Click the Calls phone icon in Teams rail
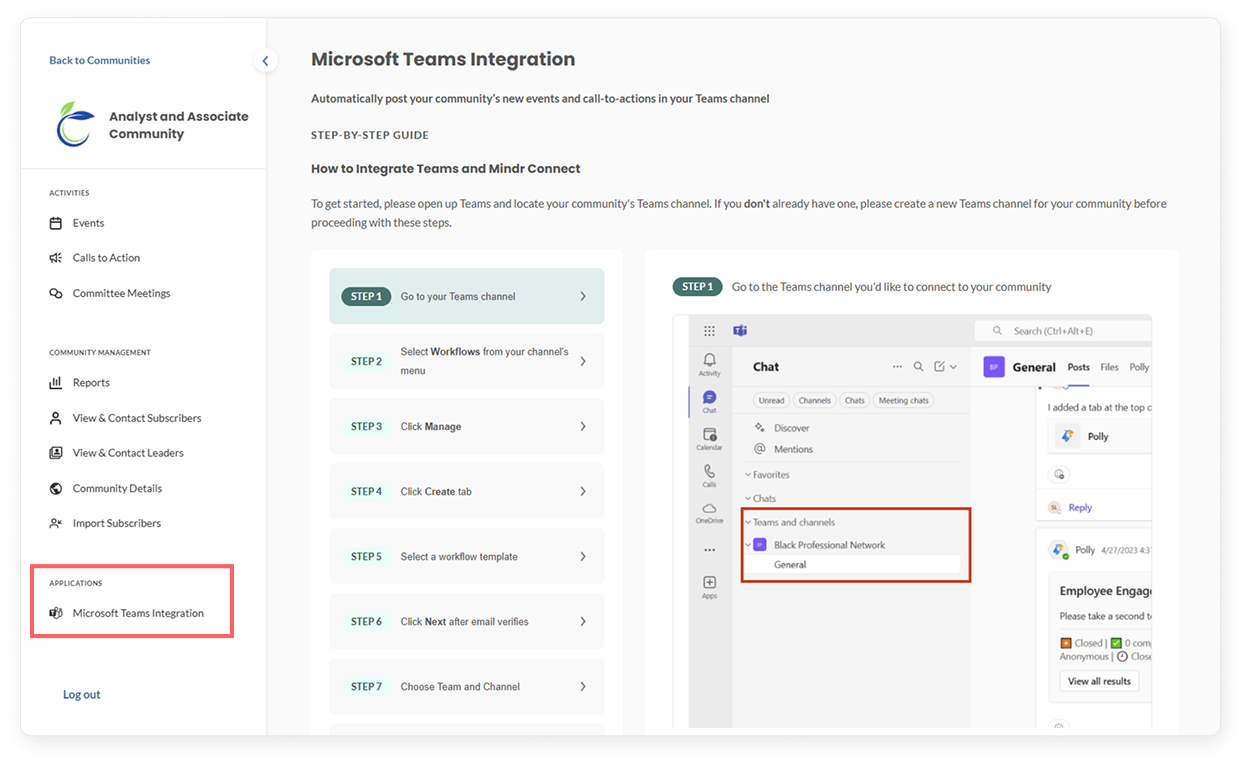Viewport: 1247px width, 765px height. point(709,471)
